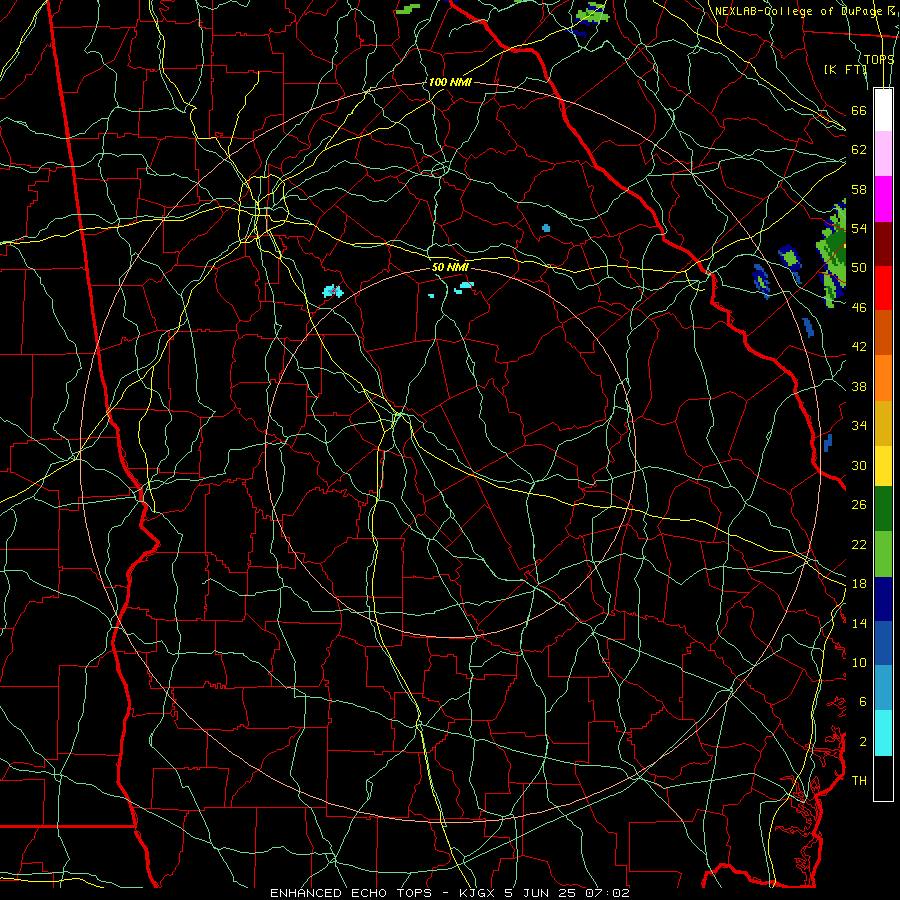Click the "TOPS" legend title
Screen dimensions: 900x900
pyautogui.click(x=879, y=59)
